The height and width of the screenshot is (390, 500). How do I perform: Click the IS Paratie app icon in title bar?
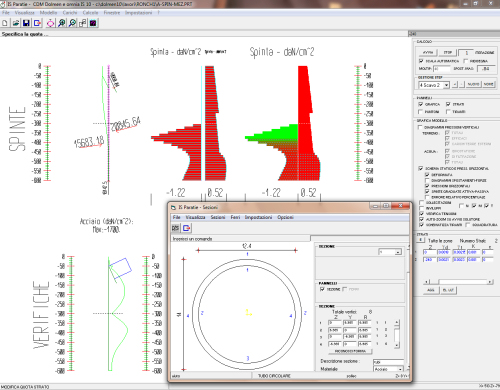tap(3, 4)
